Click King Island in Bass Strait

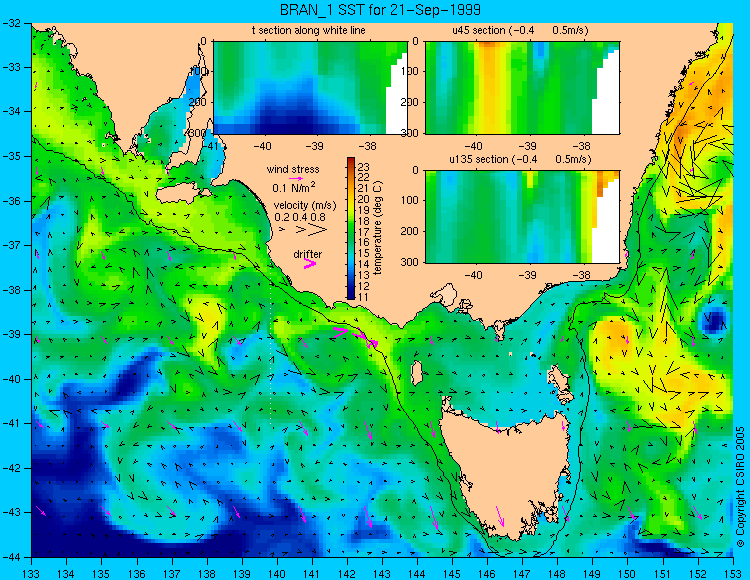[x=417, y=373]
